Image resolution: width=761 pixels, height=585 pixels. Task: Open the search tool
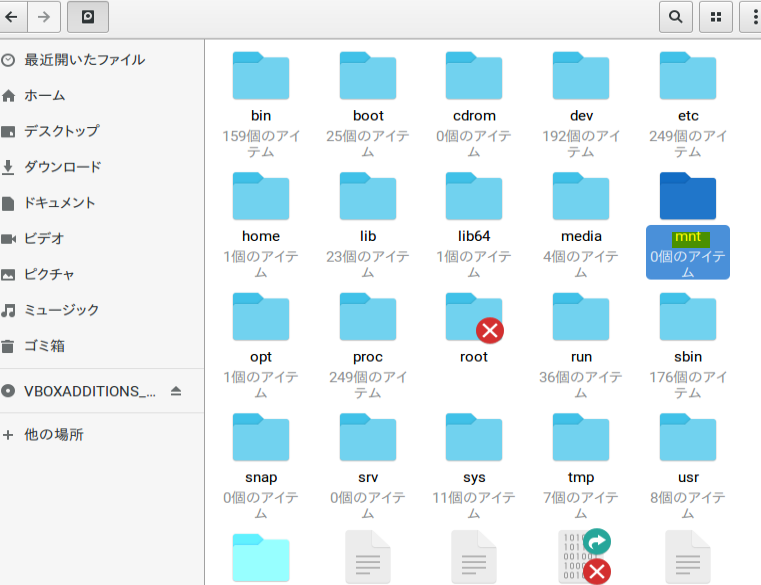coord(676,16)
